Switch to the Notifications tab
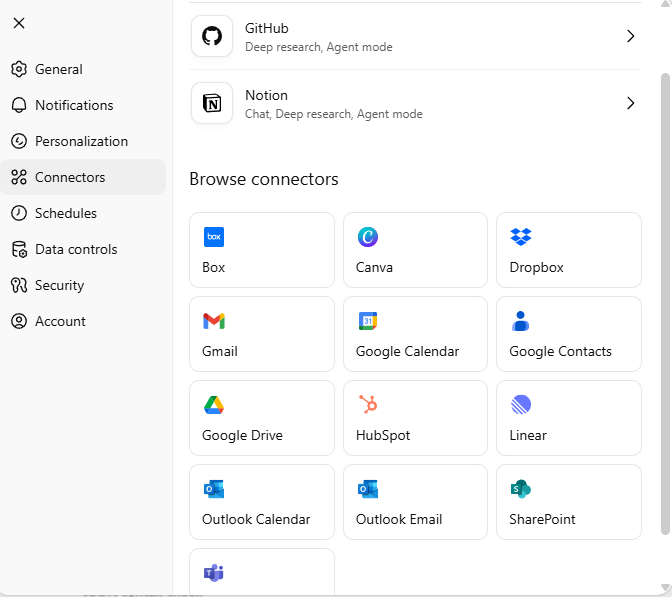Viewport: 672px width, 597px height. click(83, 105)
